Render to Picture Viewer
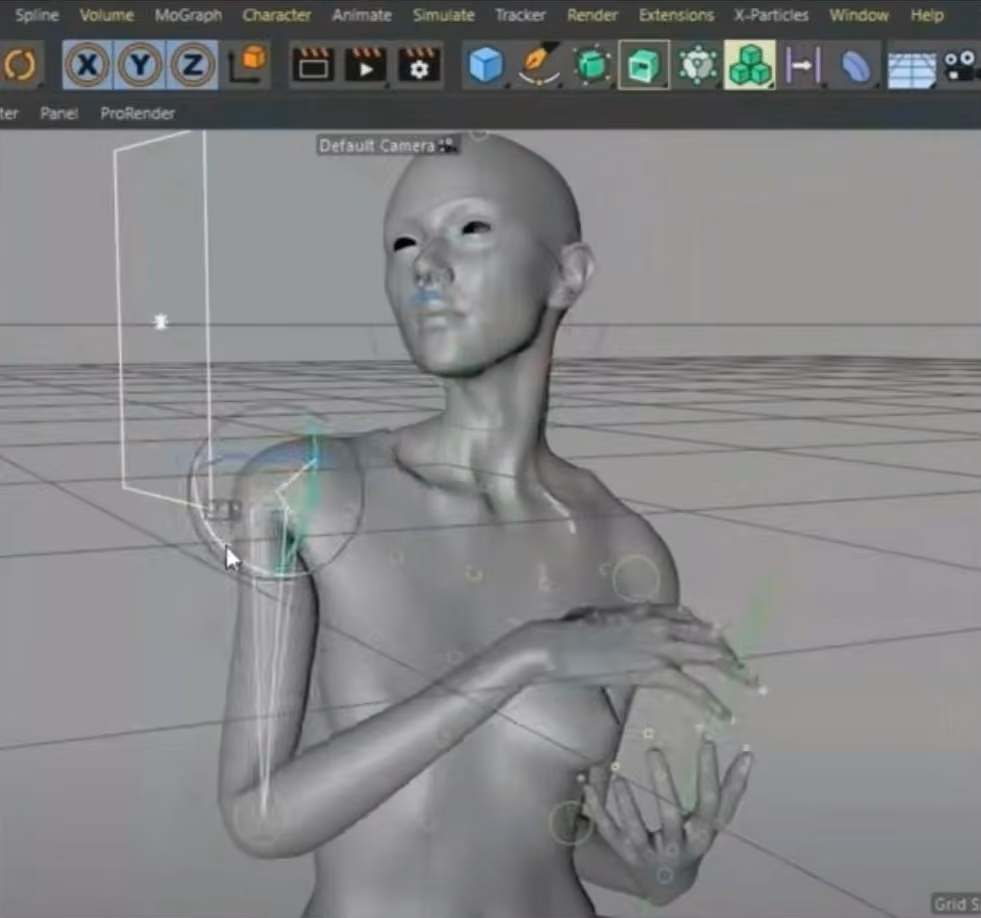 (x=365, y=64)
